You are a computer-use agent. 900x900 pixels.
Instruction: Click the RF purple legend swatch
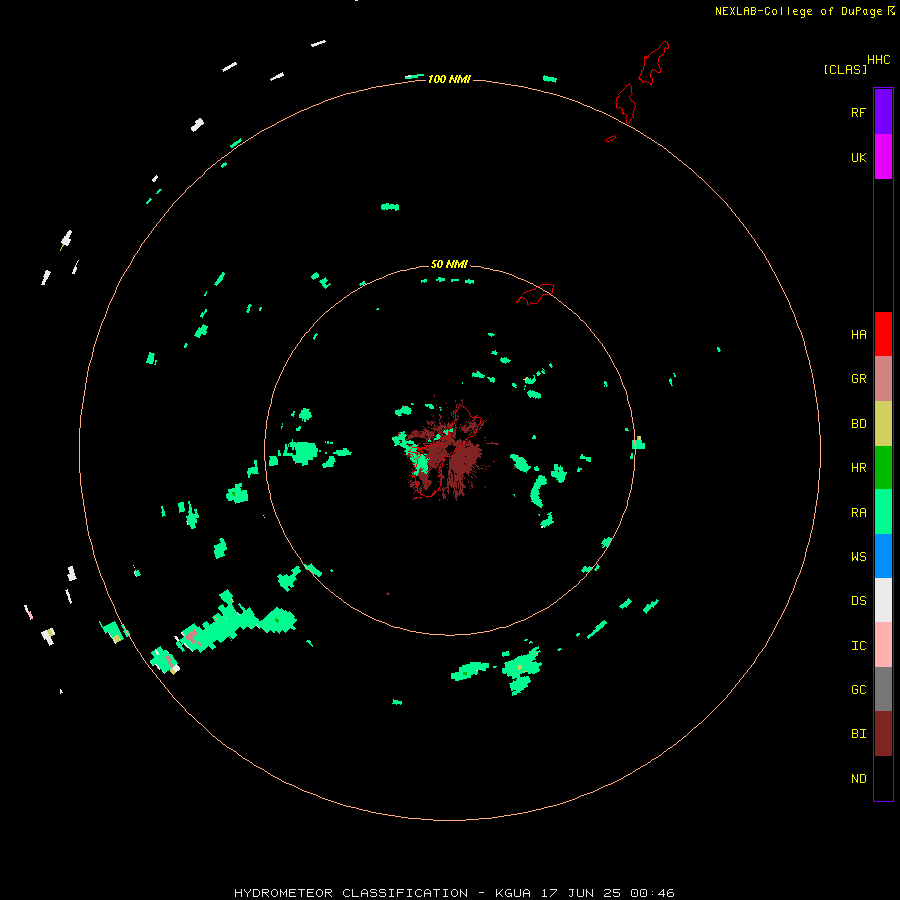point(883,112)
